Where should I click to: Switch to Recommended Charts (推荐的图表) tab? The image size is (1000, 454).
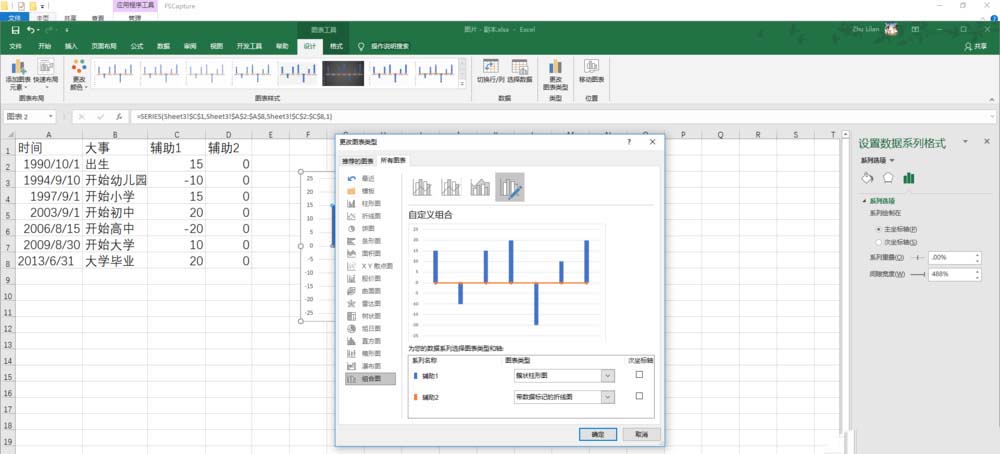point(357,160)
